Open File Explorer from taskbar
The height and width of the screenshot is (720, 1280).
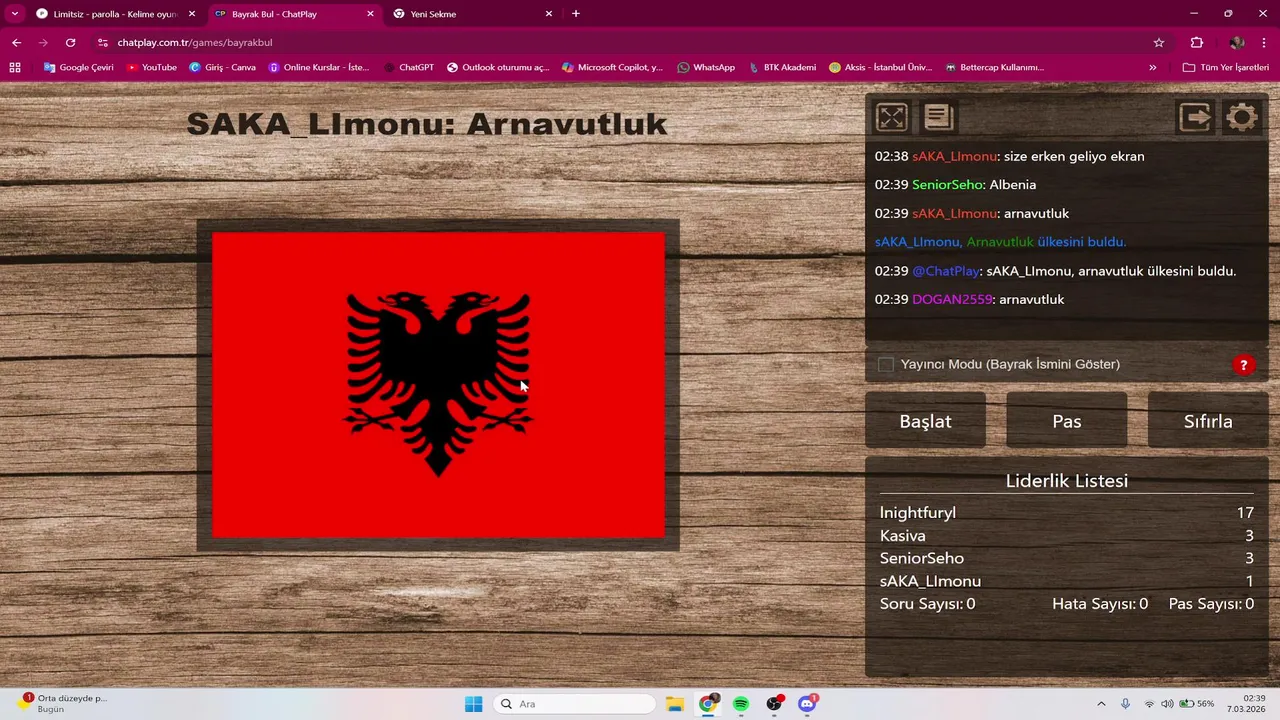(x=674, y=704)
